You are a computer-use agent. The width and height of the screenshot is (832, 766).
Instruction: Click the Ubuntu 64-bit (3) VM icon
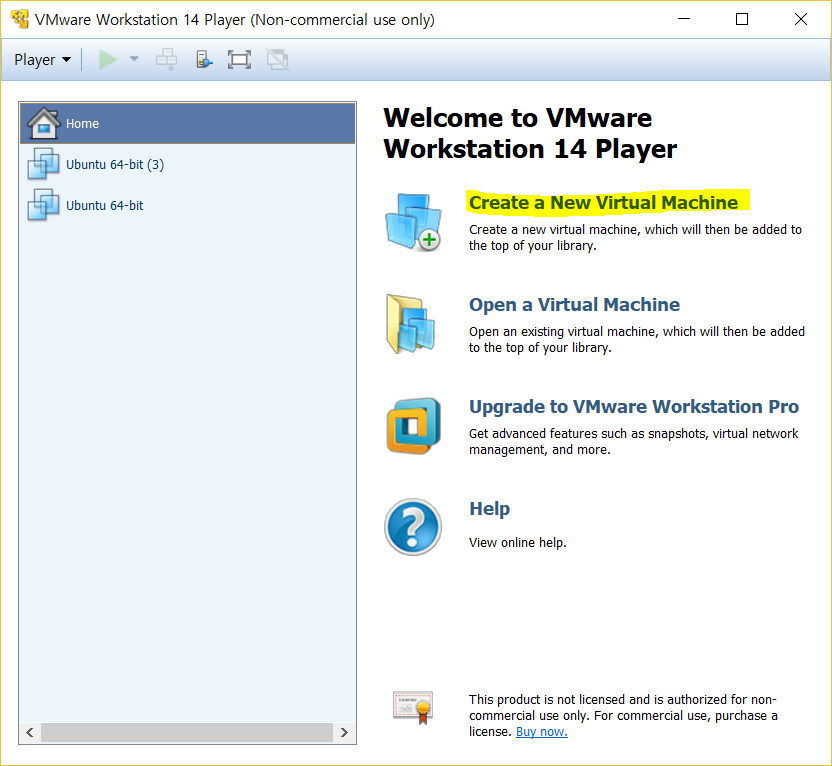tap(43, 164)
